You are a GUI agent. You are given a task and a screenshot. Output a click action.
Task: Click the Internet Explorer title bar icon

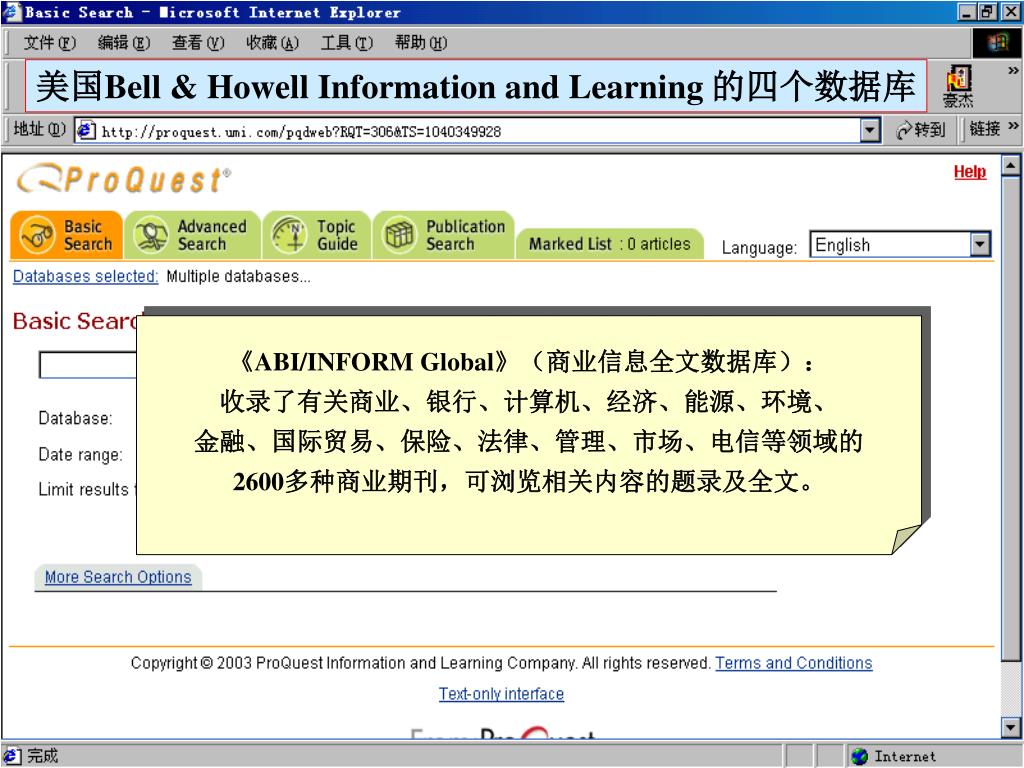coord(12,12)
